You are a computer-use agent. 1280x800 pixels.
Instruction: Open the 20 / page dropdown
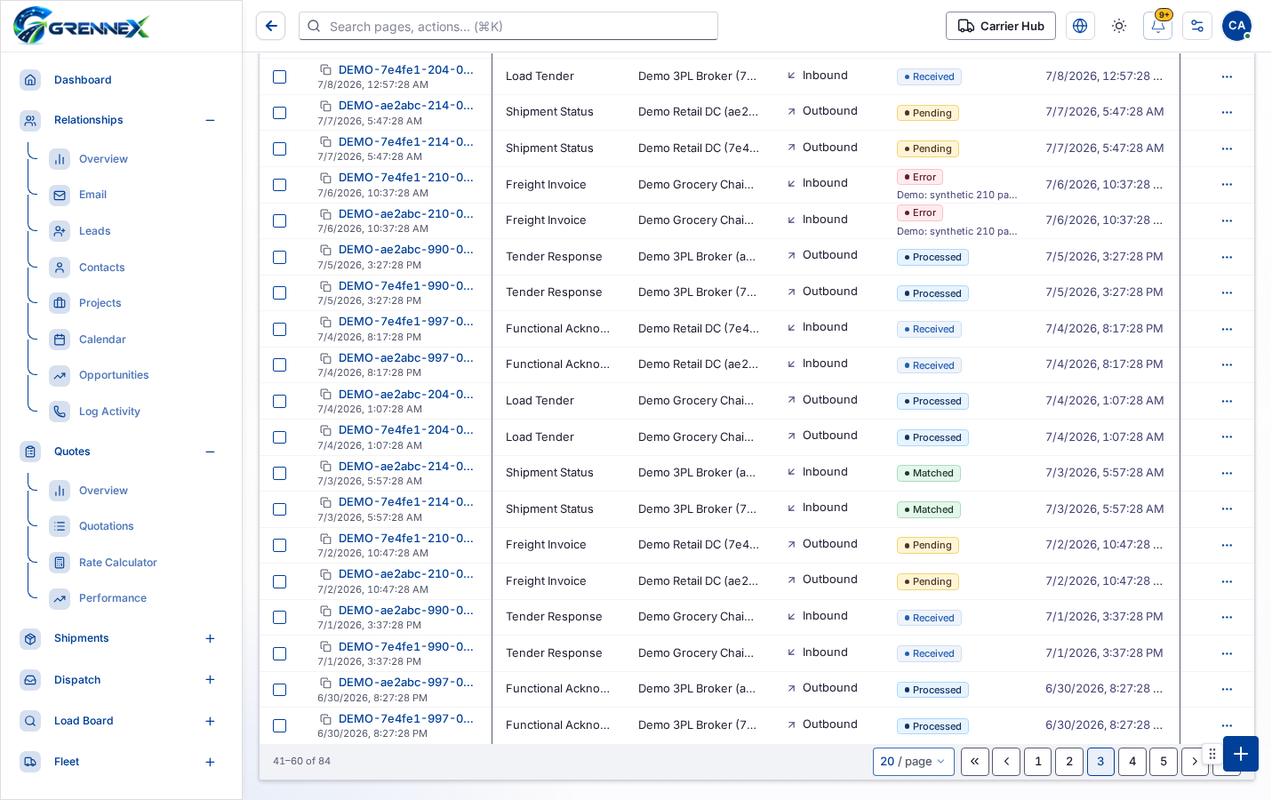click(x=913, y=762)
